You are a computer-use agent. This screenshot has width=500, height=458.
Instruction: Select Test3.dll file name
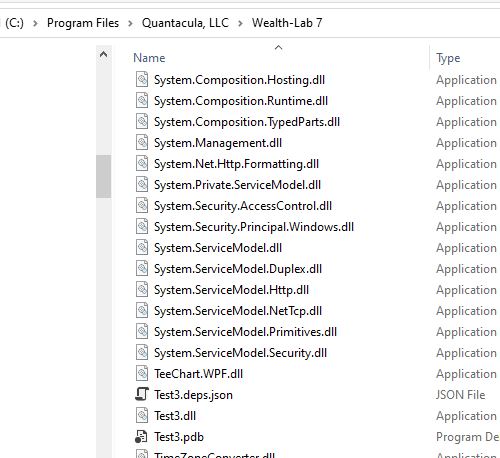175,416
